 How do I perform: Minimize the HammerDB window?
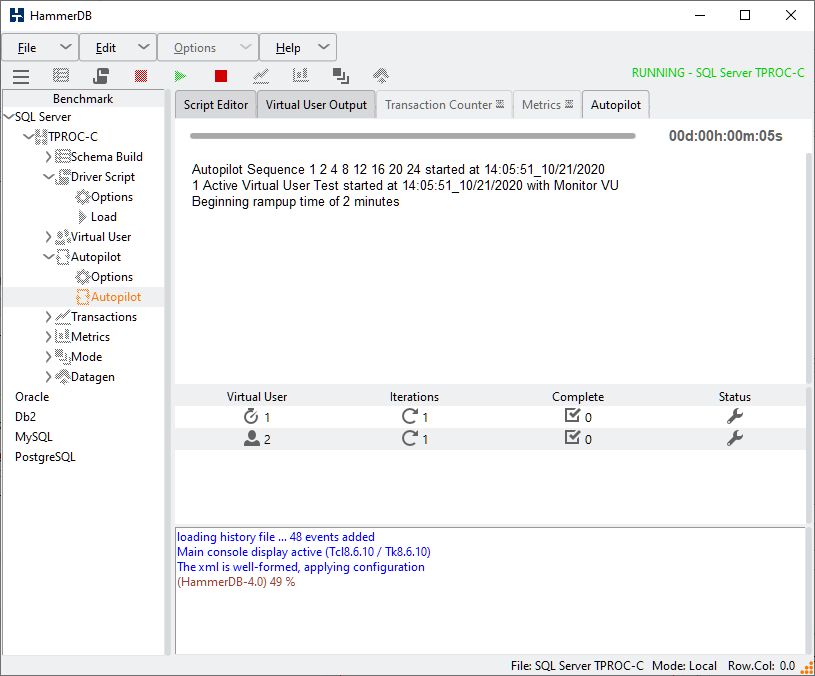[700, 15]
